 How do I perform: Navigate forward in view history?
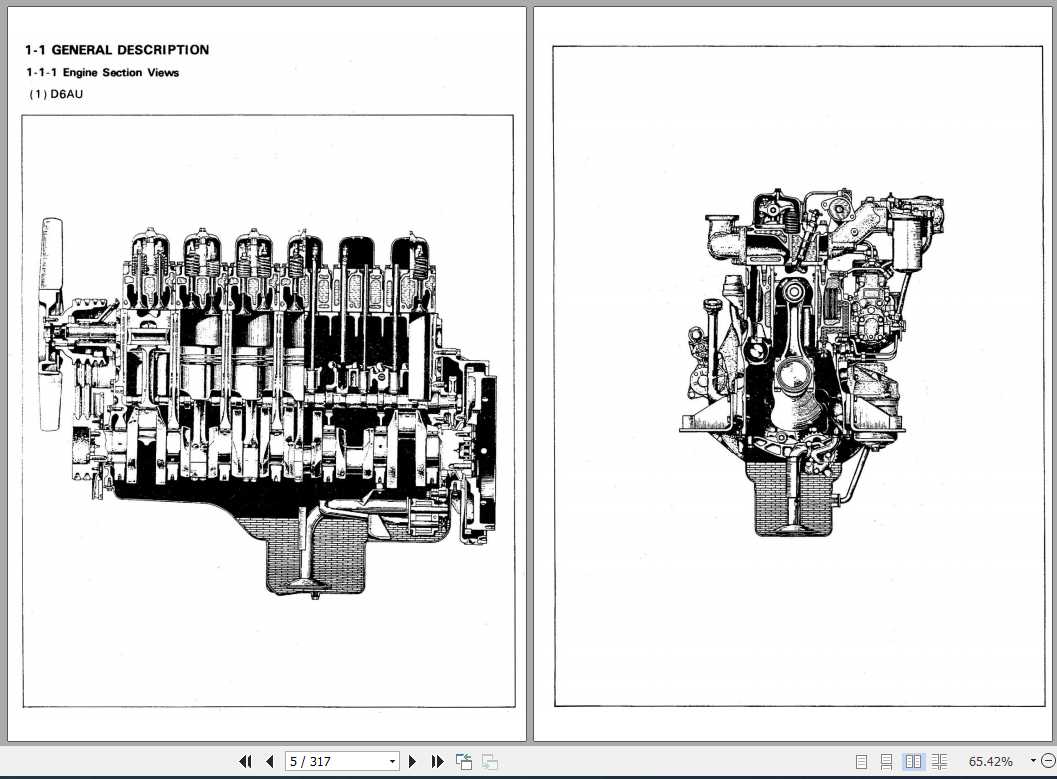488,761
